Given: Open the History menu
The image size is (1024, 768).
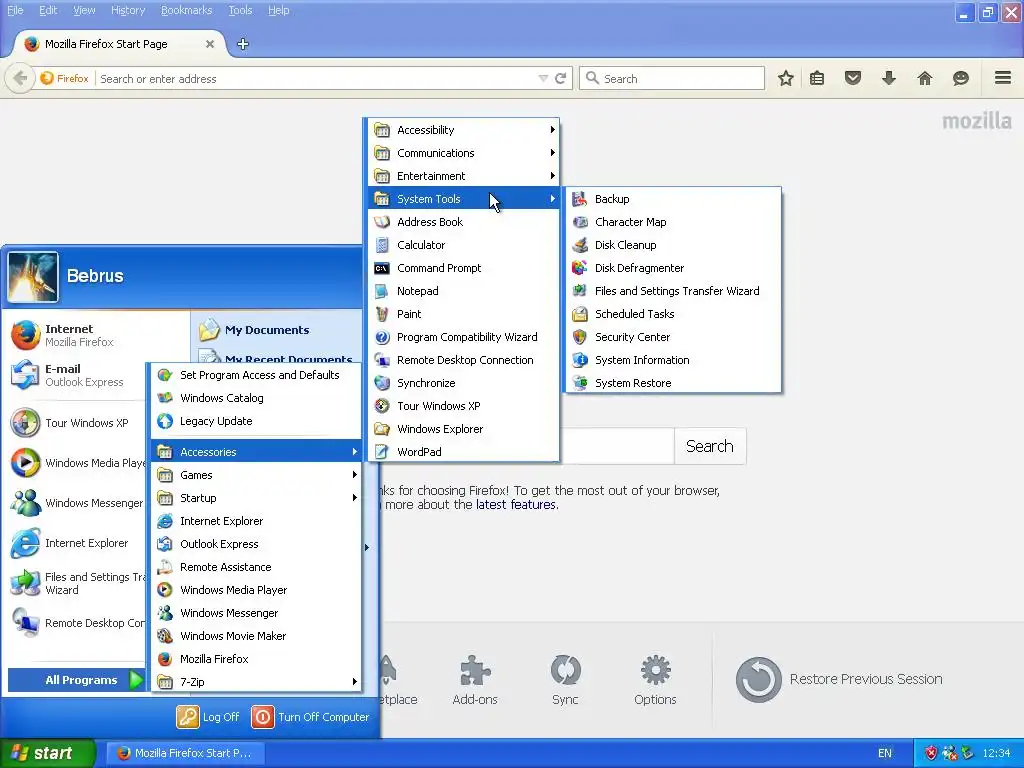Looking at the screenshot, I should pos(128,10).
